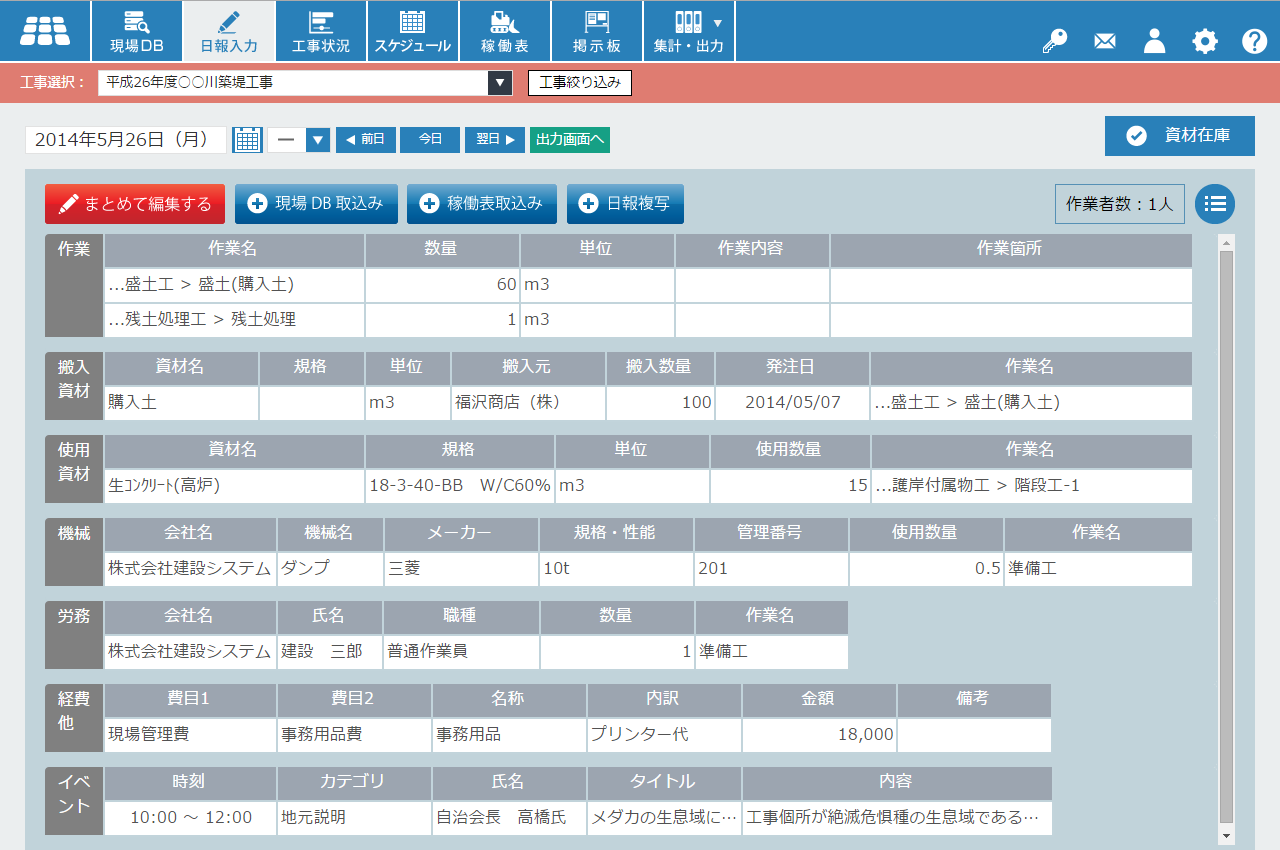1280x850 pixels.
Task: Click the app logo home icon
Action: (45, 31)
